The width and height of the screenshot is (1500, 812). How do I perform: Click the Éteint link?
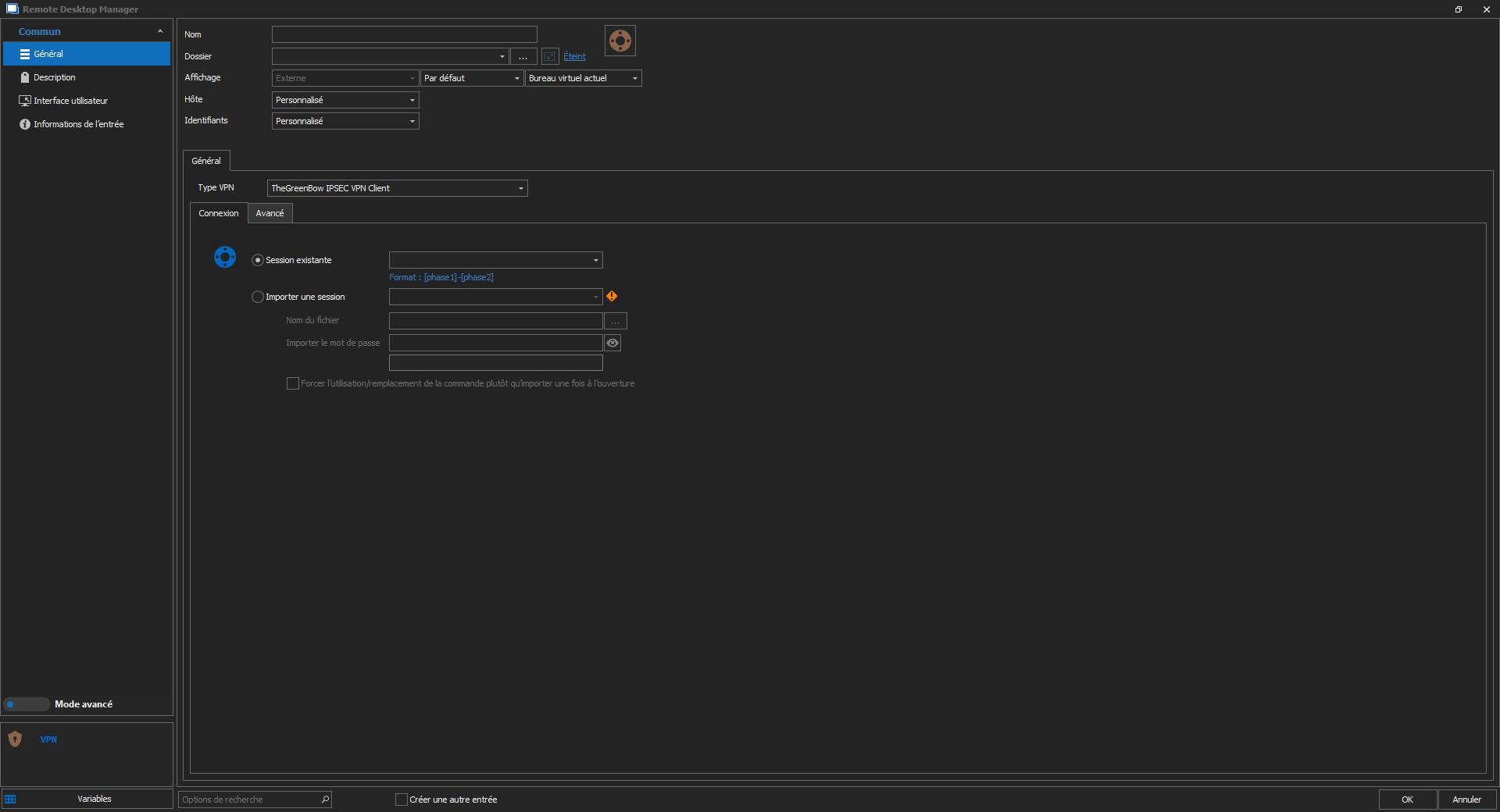coord(574,56)
